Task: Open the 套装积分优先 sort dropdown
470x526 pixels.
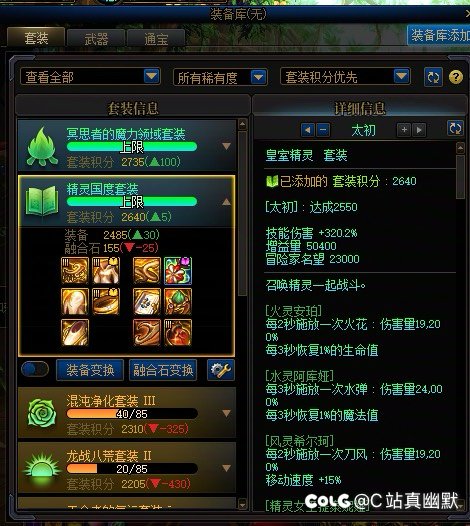Action: pos(345,77)
